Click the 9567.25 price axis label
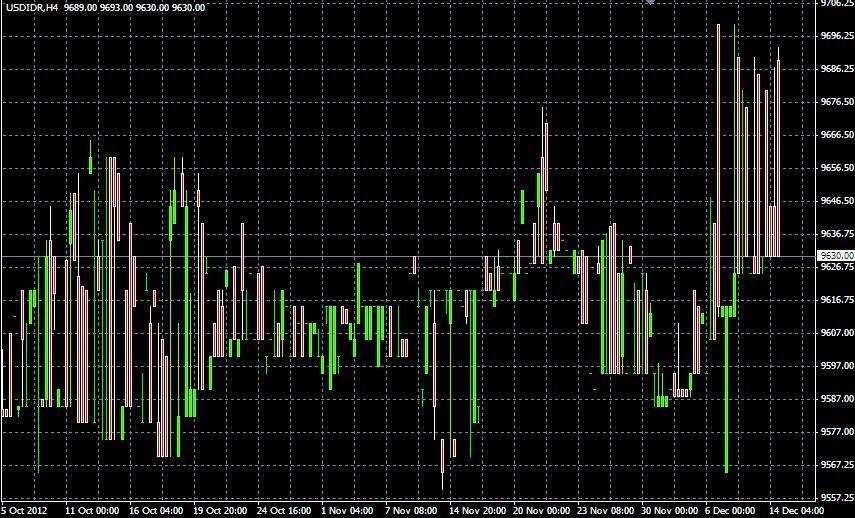 tap(837, 465)
